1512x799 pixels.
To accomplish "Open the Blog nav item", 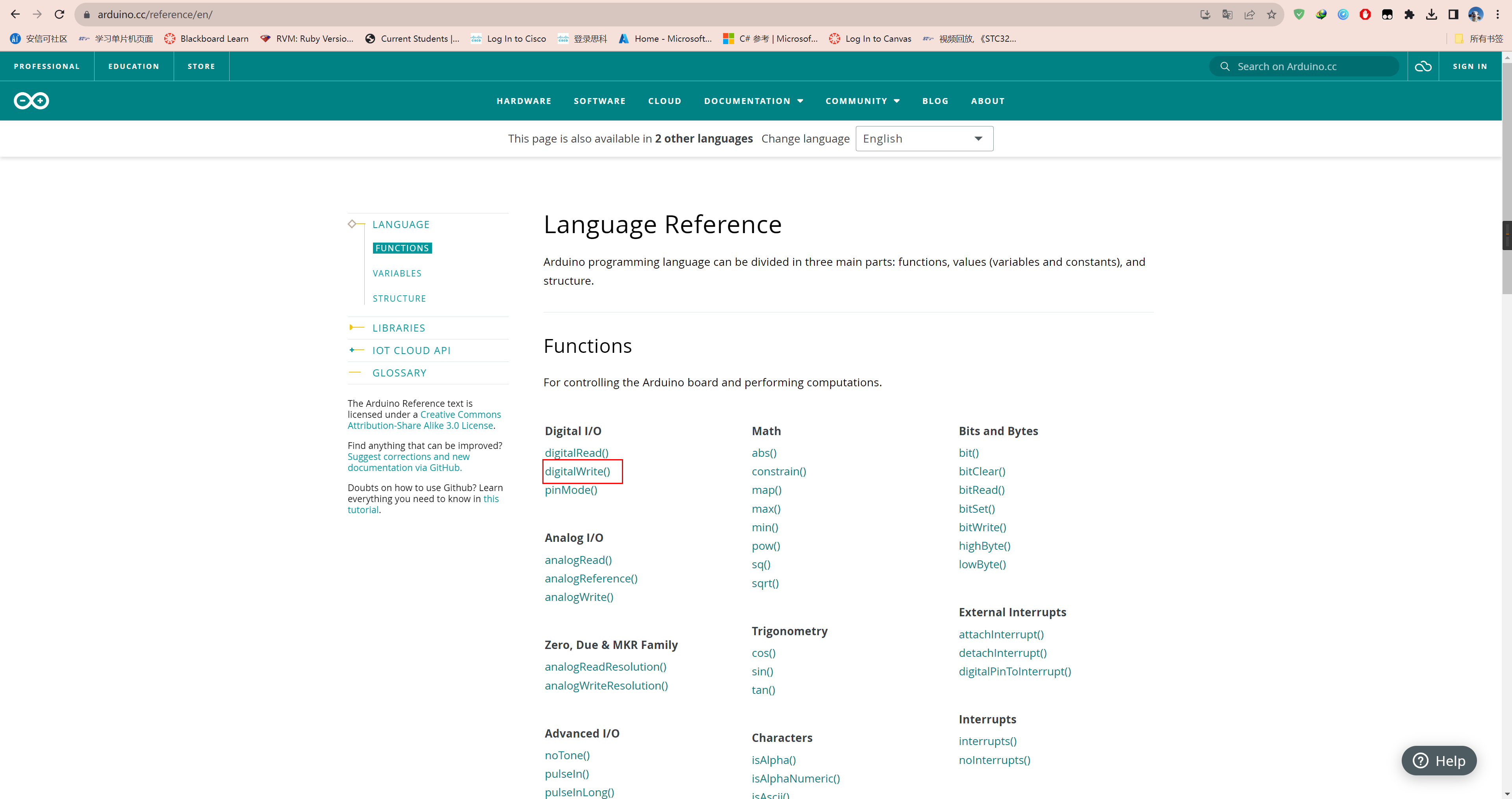I will point(935,101).
